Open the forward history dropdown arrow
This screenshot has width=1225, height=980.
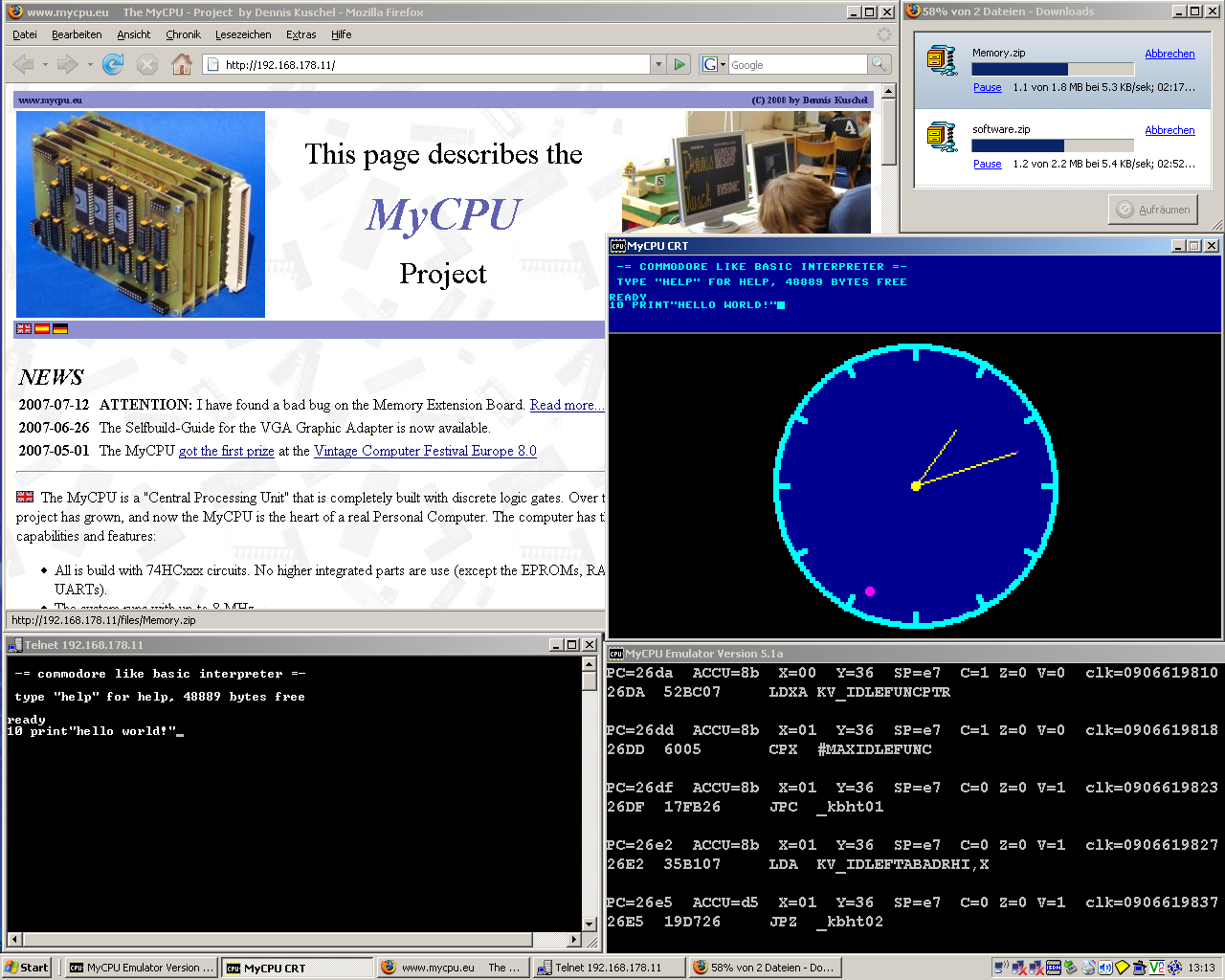coord(90,65)
